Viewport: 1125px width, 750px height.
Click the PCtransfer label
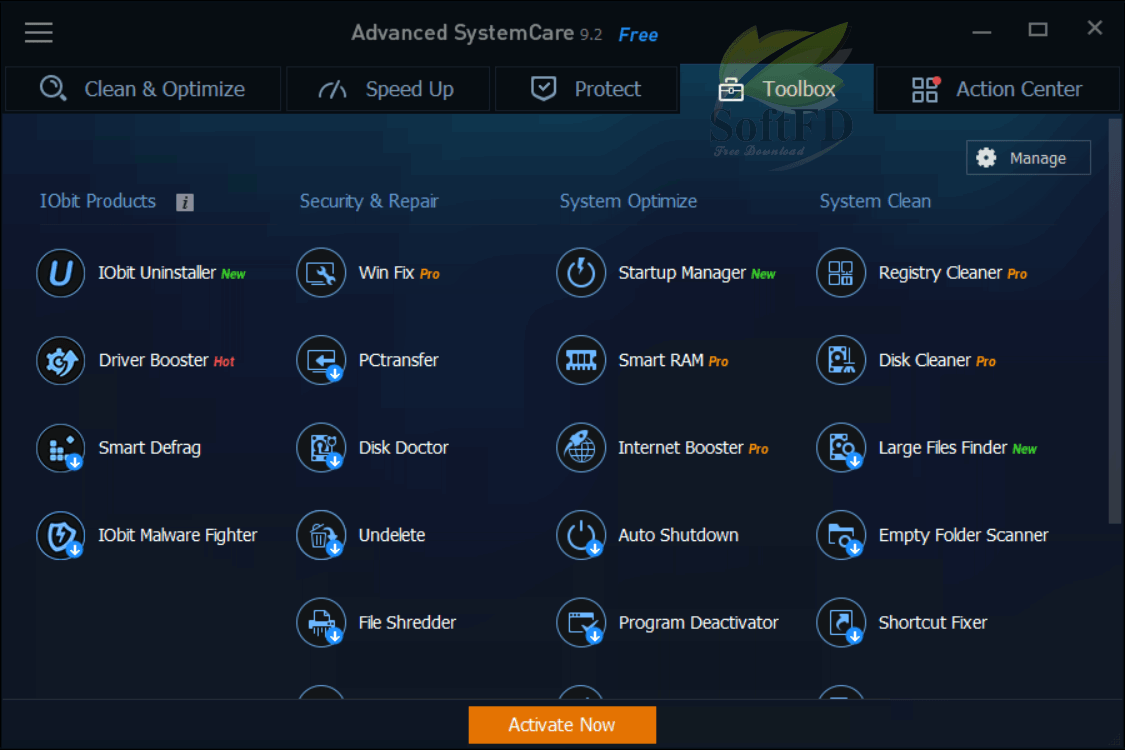pyautogui.click(x=398, y=360)
